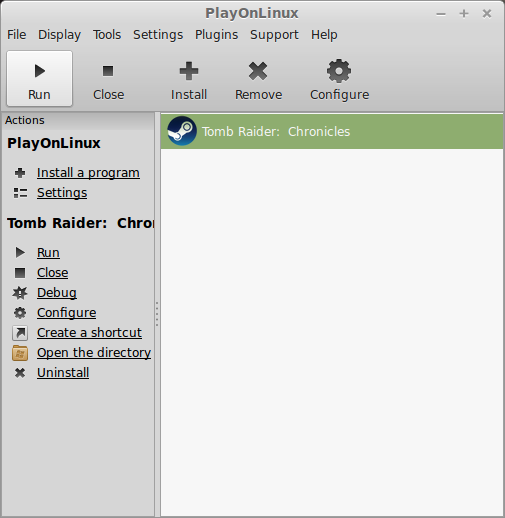Image resolution: width=505 pixels, height=518 pixels.
Task: Open the Support menu
Action: point(274,35)
